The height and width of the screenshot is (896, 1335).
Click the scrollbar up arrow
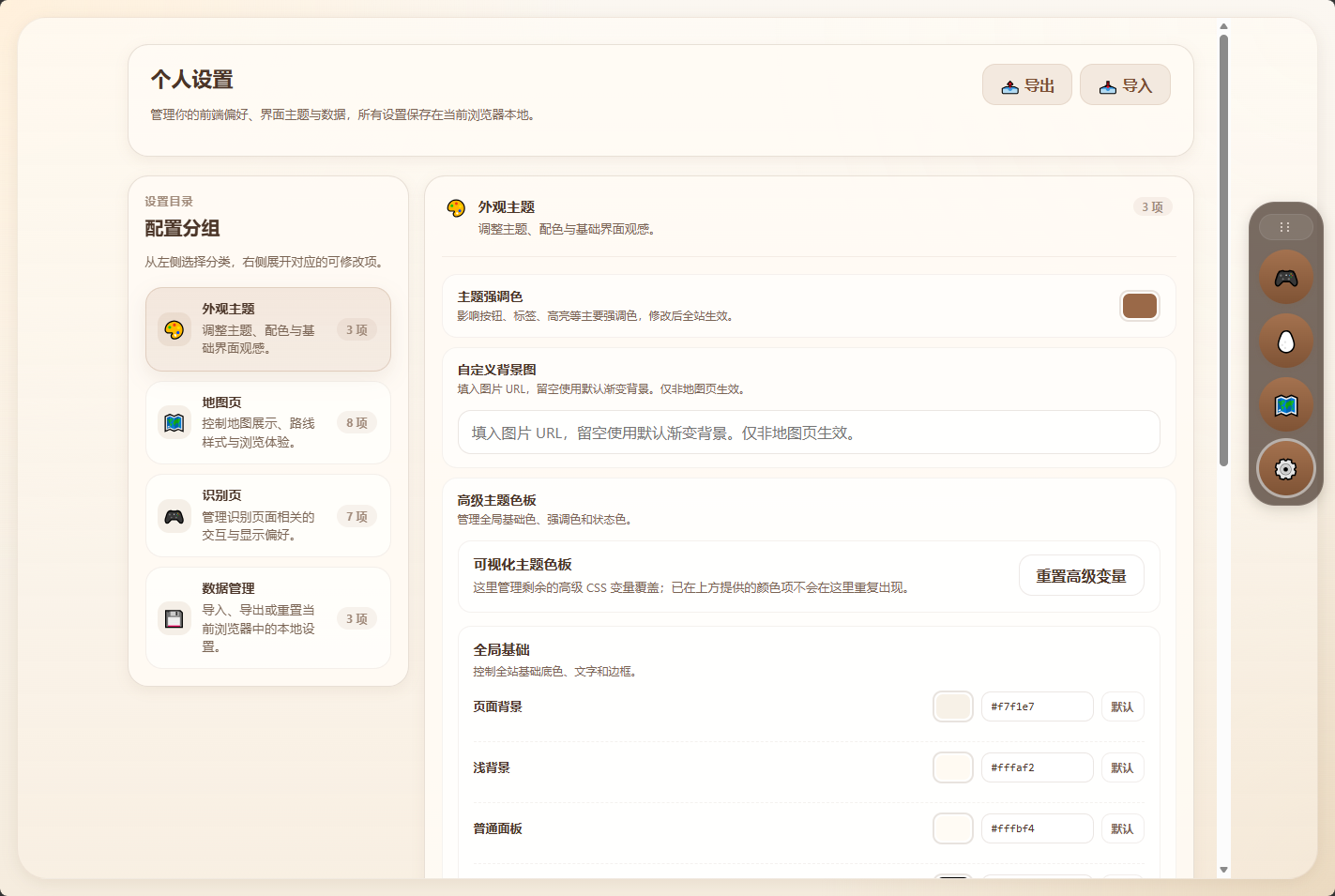tap(1223, 26)
